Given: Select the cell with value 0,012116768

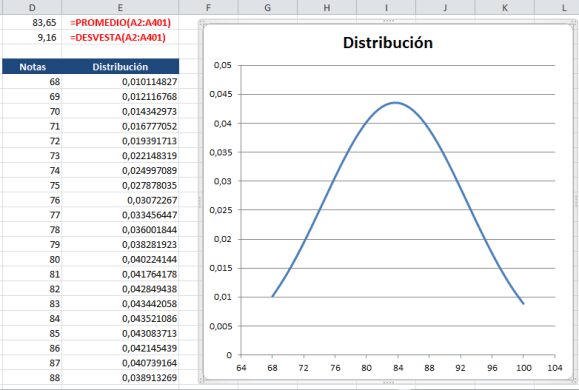Looking at the screenshot, I should 120,96.
